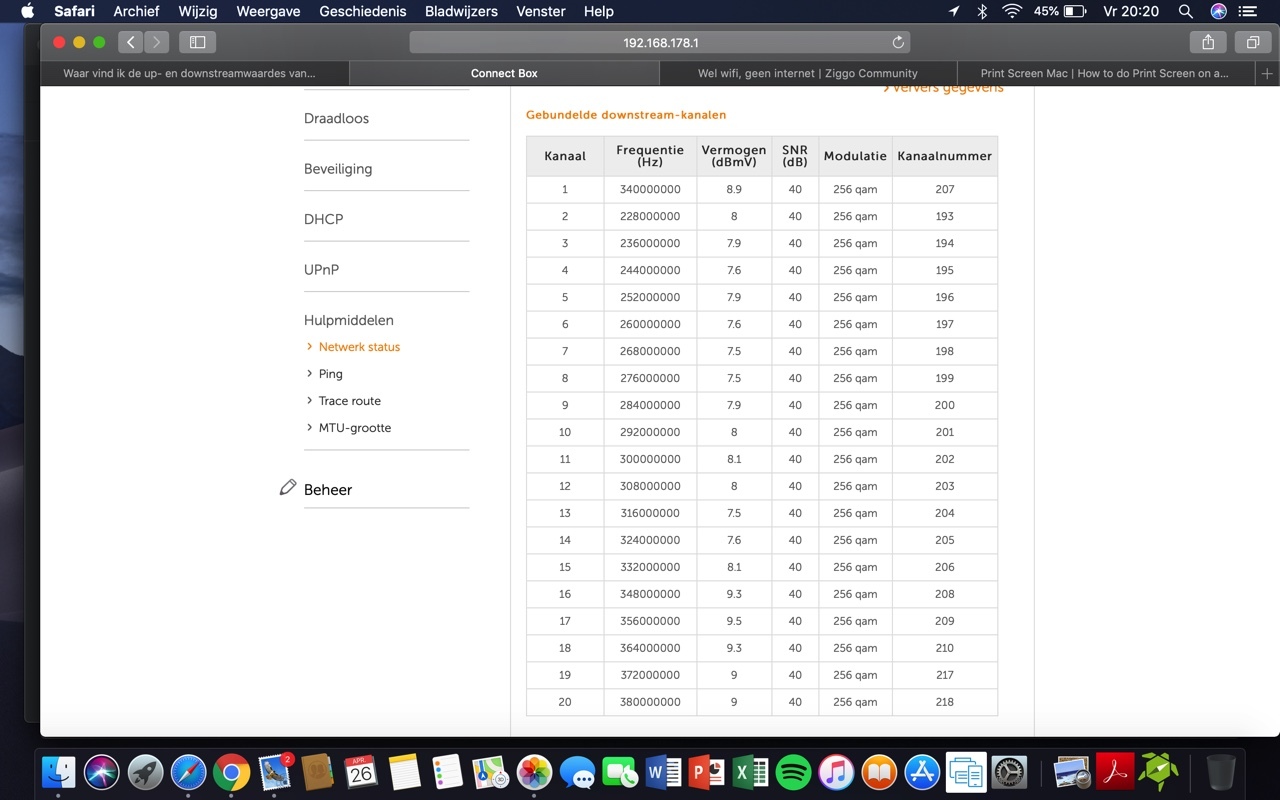
Task: Open the Ping tool link
Action: click(330, 374)
